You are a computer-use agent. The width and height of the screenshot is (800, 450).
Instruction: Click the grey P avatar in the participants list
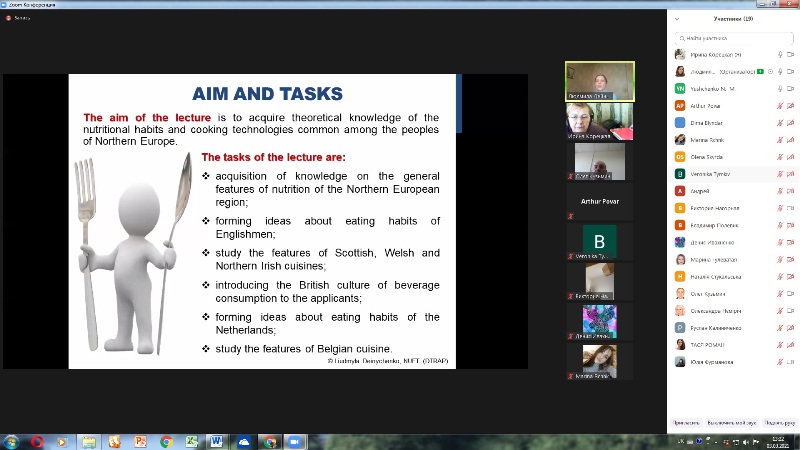680,328
